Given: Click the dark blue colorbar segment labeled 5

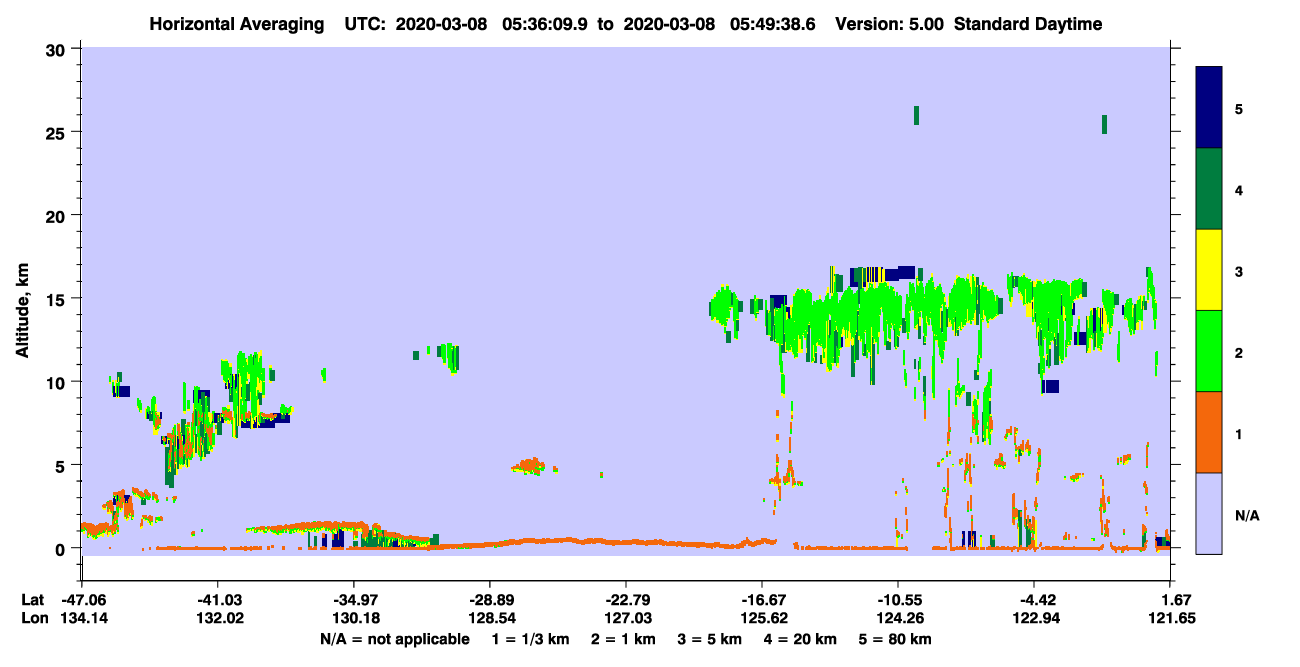Looking at the screenshot, I should click(x=1209, y=107).
